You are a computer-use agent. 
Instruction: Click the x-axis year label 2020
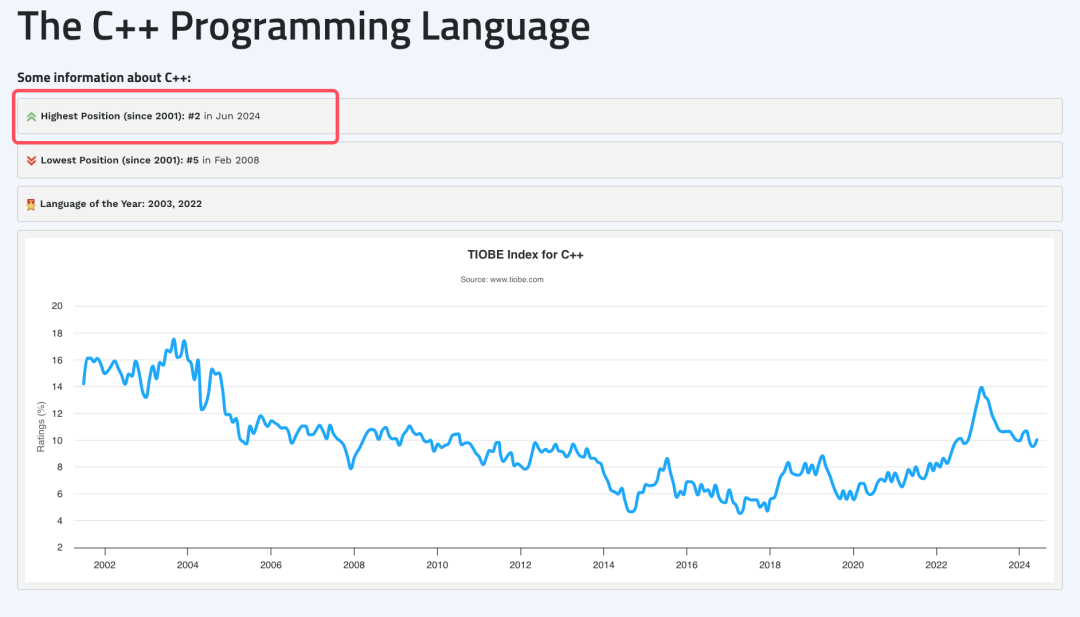click(853, 565)
